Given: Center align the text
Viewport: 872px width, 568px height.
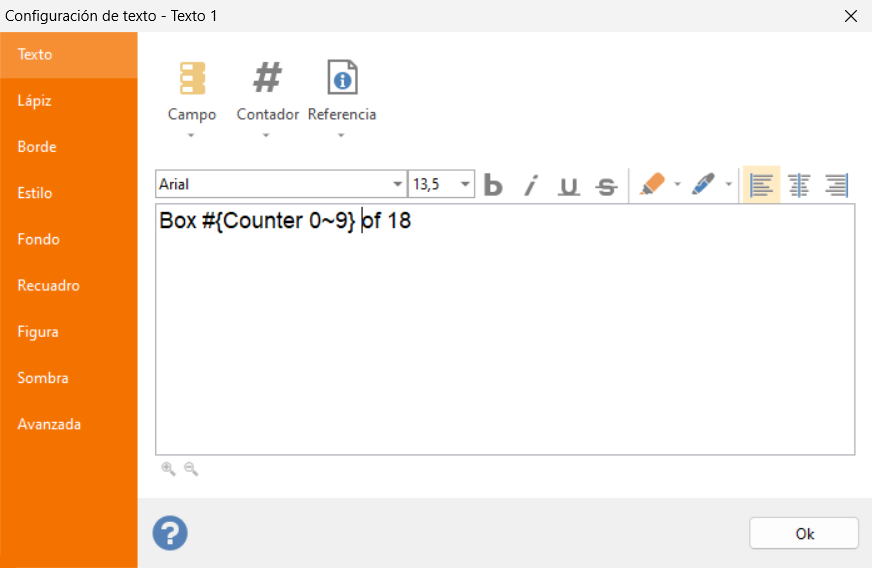Looking at the screenshot, I should coord(799,185).
